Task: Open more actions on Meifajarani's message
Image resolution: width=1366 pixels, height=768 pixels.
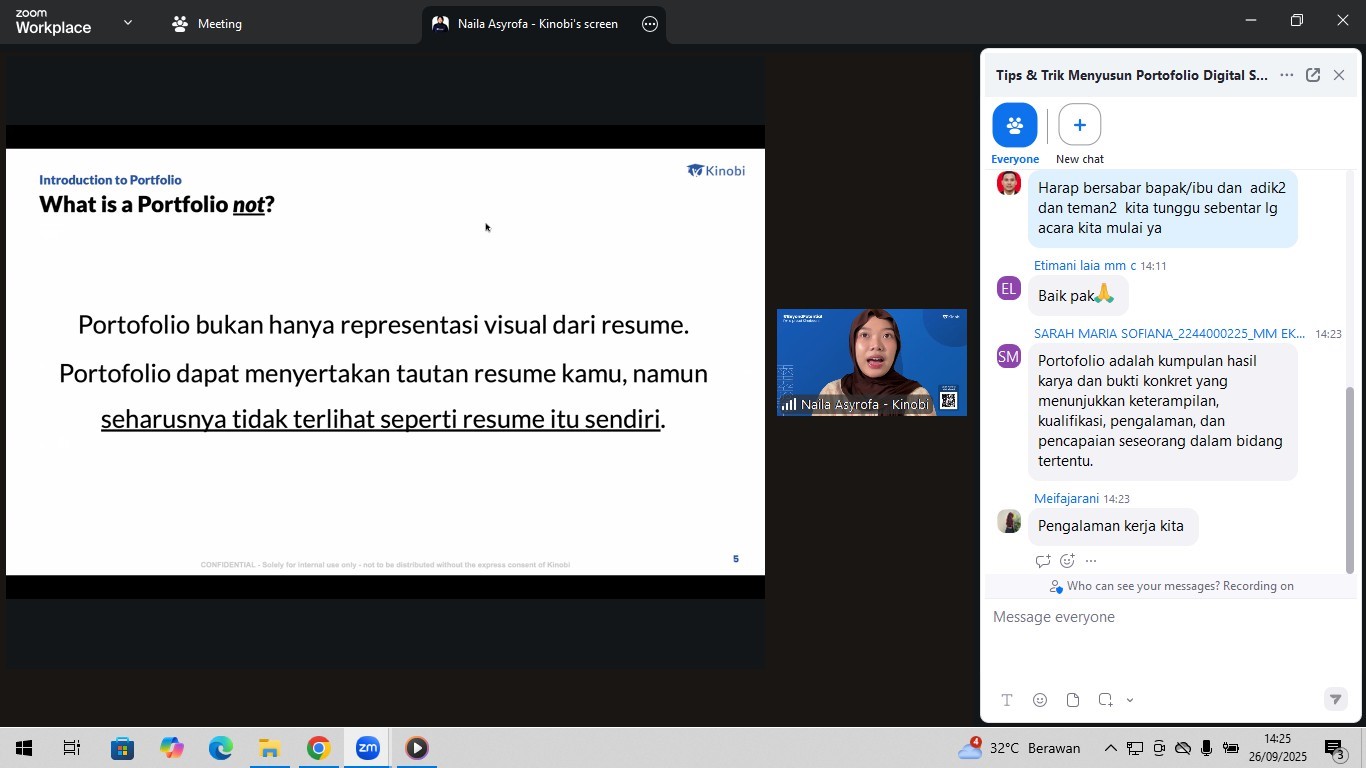Action: tap(1091, 561)
